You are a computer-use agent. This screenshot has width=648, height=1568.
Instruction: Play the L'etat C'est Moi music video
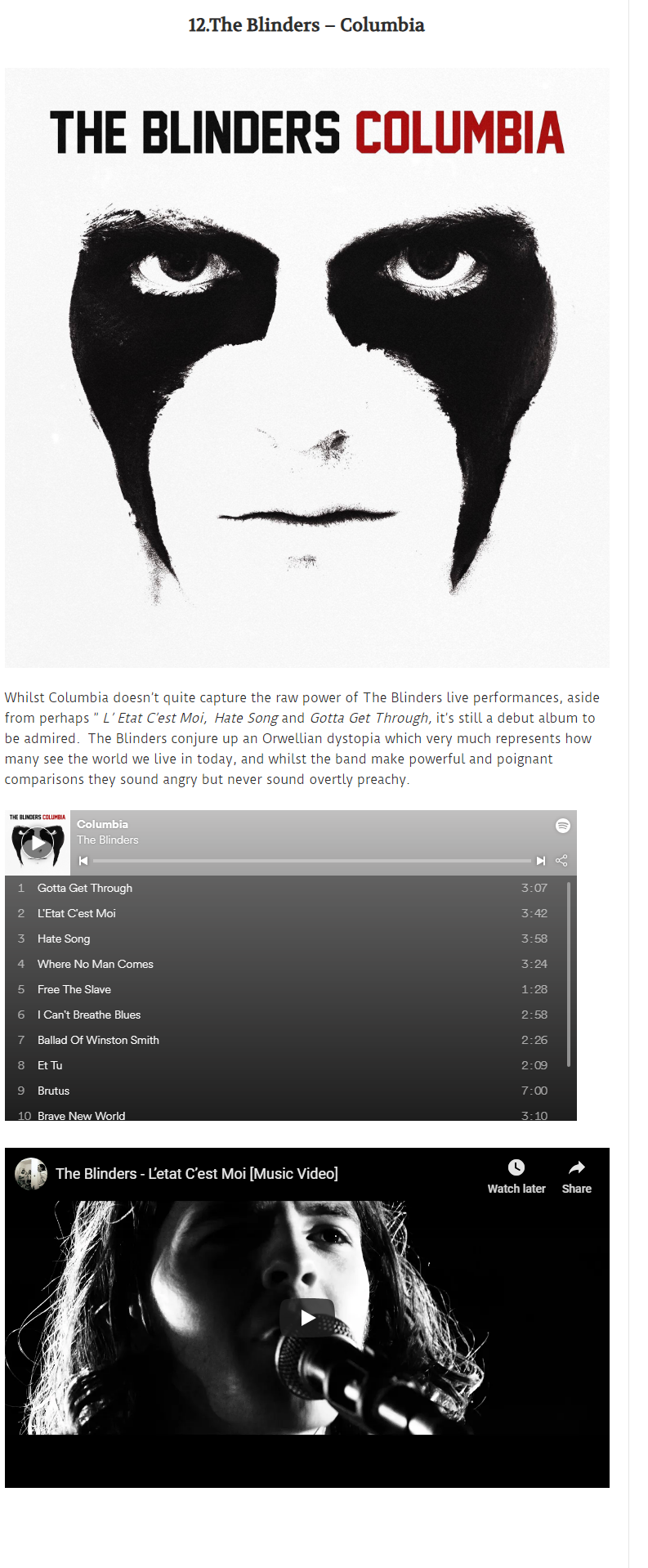click(307, 1318)
